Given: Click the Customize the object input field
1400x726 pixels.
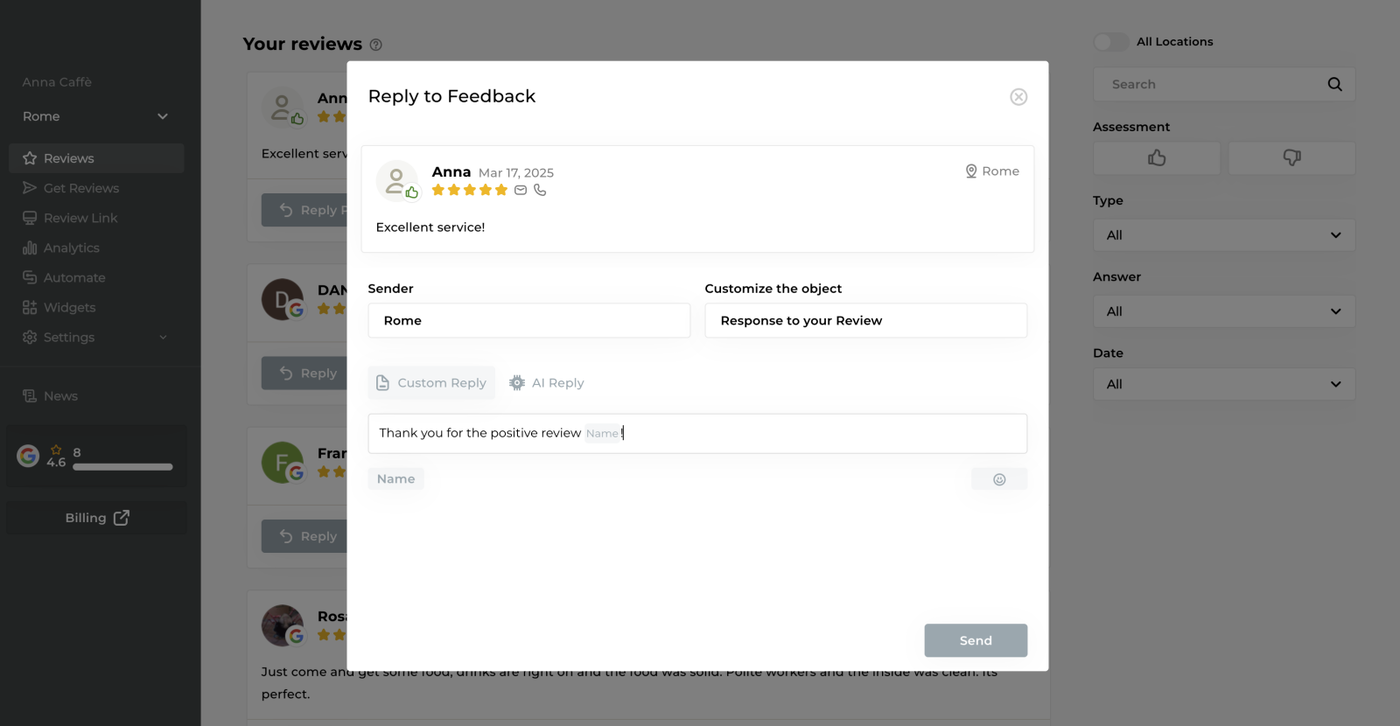Looking at the screenshot, I should (865, 321).
